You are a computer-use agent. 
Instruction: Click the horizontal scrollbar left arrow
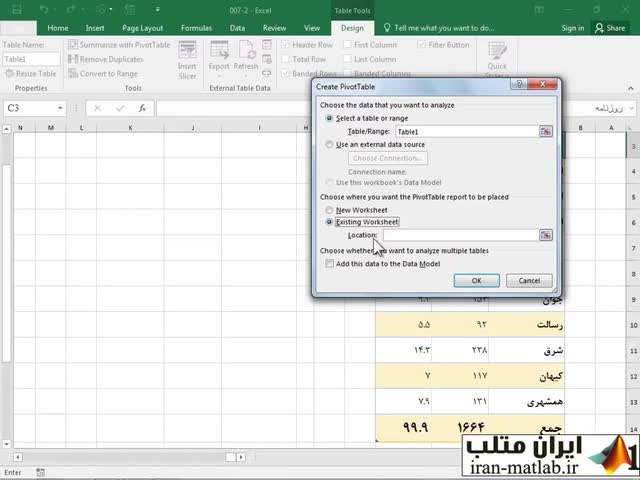(18, 457)
